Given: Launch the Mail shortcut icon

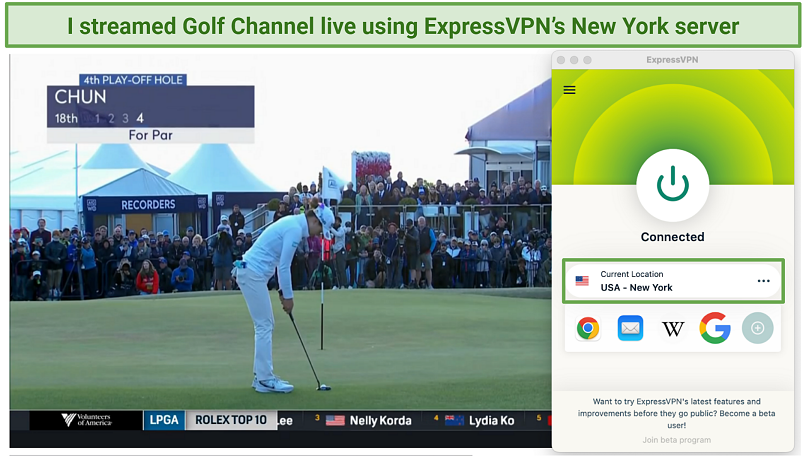Looking at the screenshot, I should tap(630, 328).
